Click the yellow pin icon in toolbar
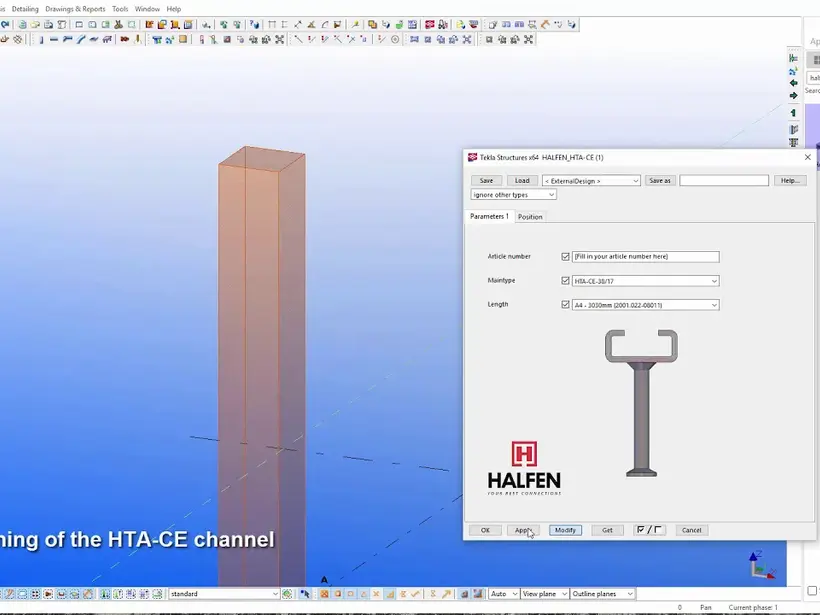 (355, 25)
